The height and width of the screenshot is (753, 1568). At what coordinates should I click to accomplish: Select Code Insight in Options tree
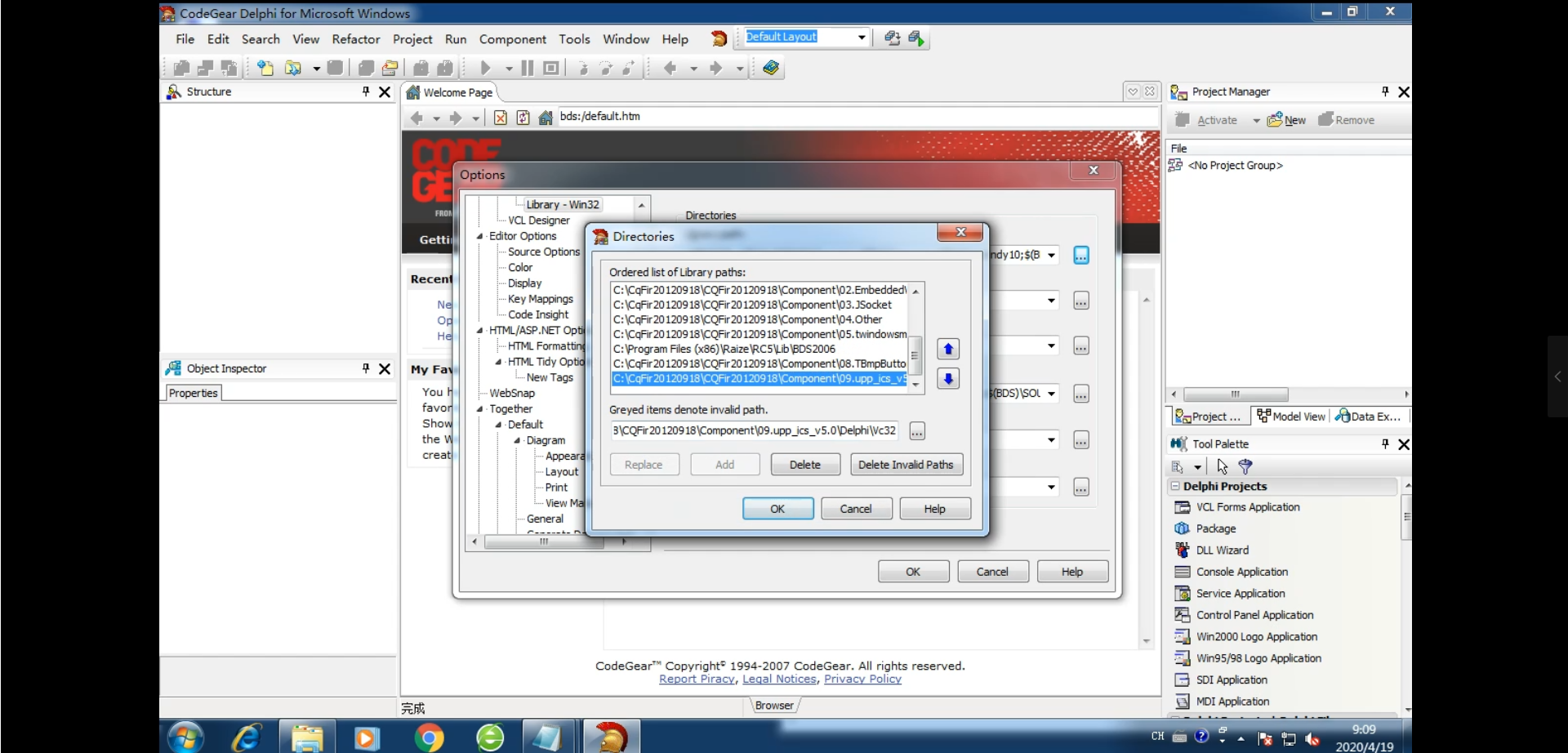click(x=537, y=314)
